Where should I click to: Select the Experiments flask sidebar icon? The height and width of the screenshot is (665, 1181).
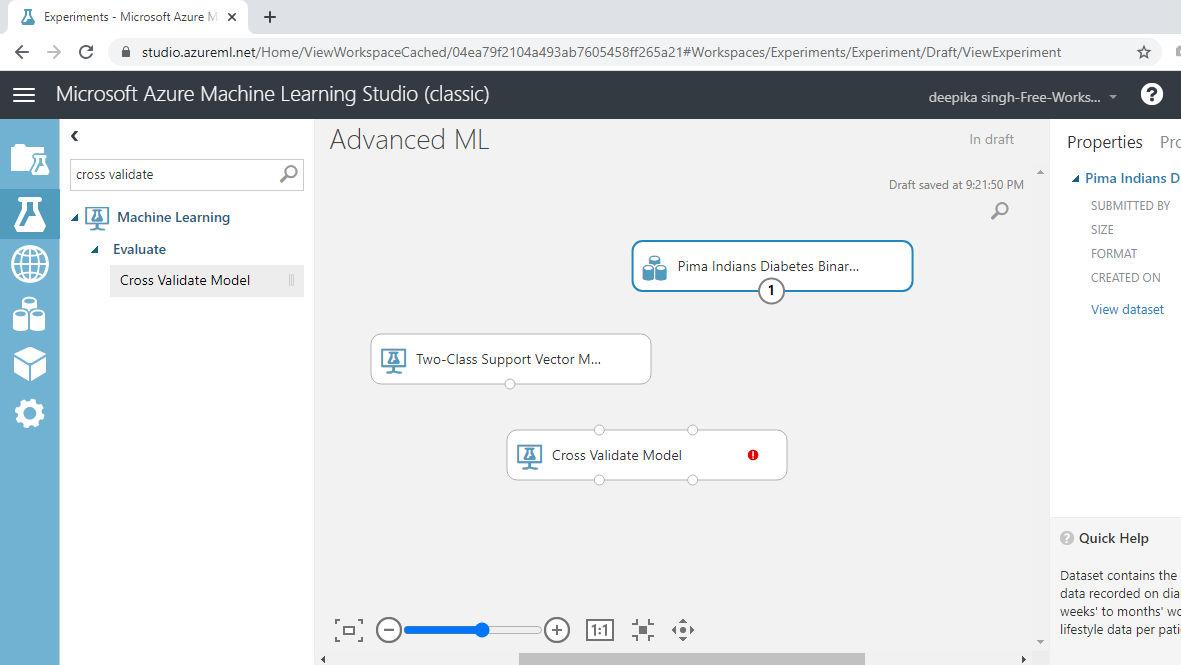(29, 215)
